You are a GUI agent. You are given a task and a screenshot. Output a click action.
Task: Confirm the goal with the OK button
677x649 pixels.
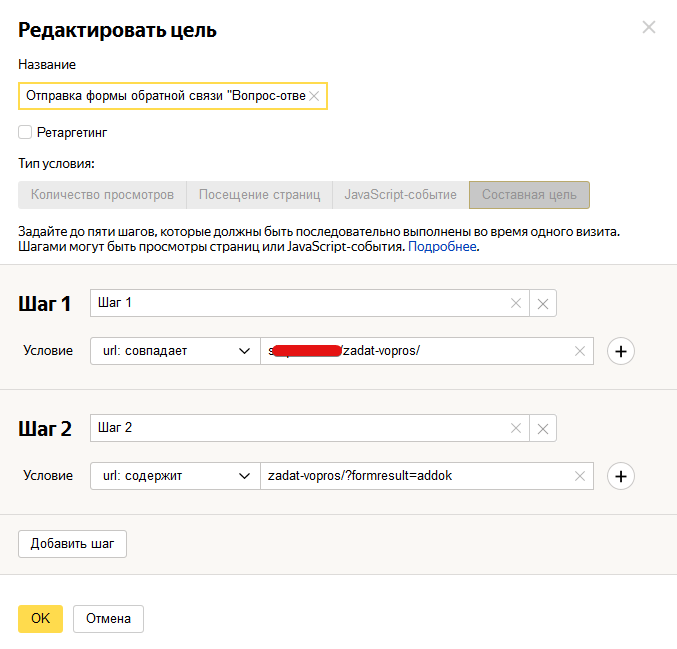click(40, 618)
